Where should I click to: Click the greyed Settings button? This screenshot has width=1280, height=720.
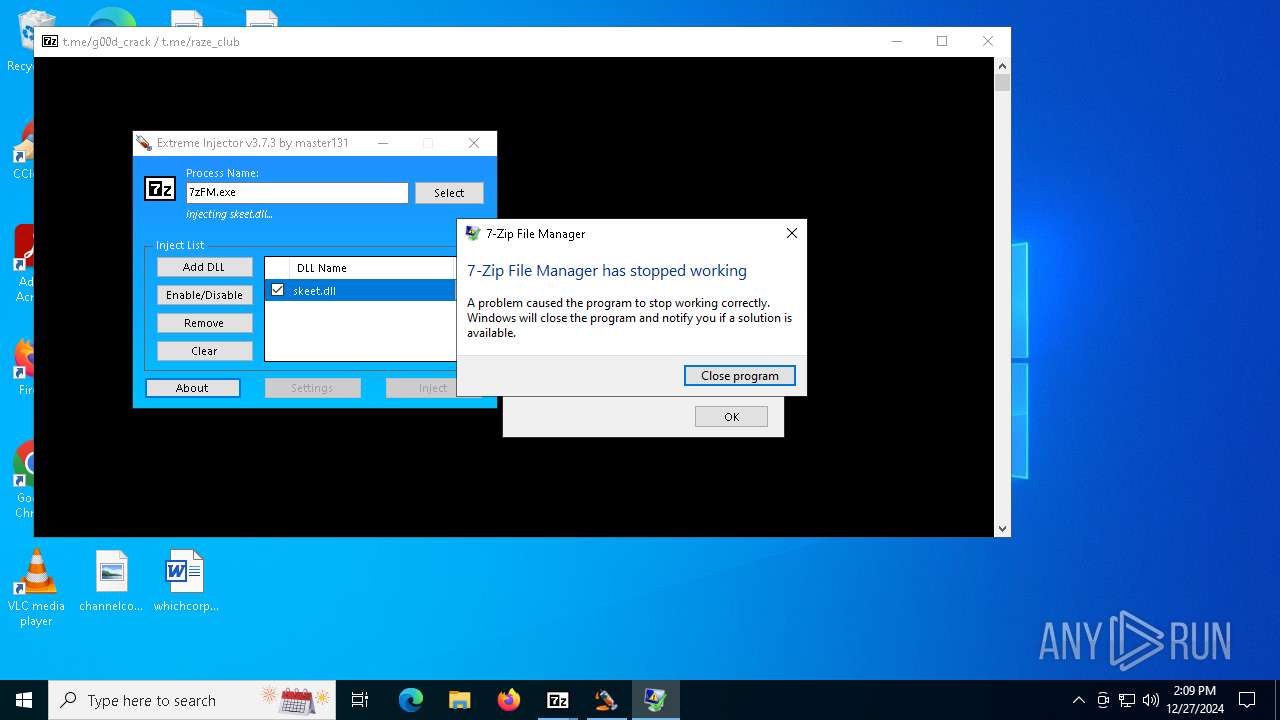(x=312, y=388)
